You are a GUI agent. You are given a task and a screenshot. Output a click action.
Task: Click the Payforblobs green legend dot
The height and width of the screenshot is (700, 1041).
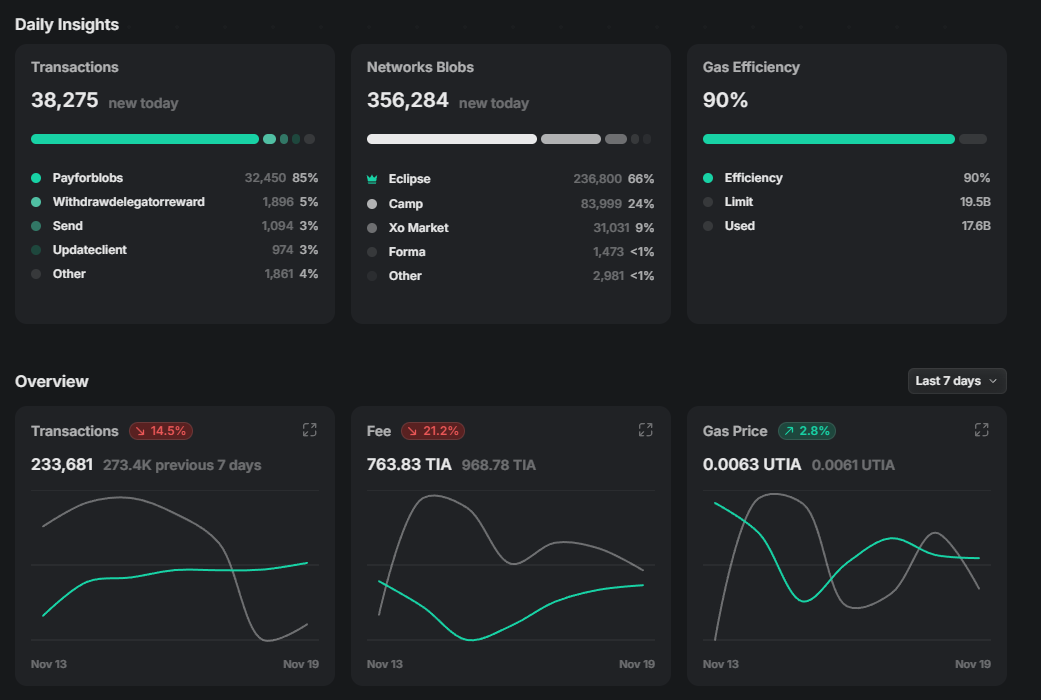coord(36,178)
